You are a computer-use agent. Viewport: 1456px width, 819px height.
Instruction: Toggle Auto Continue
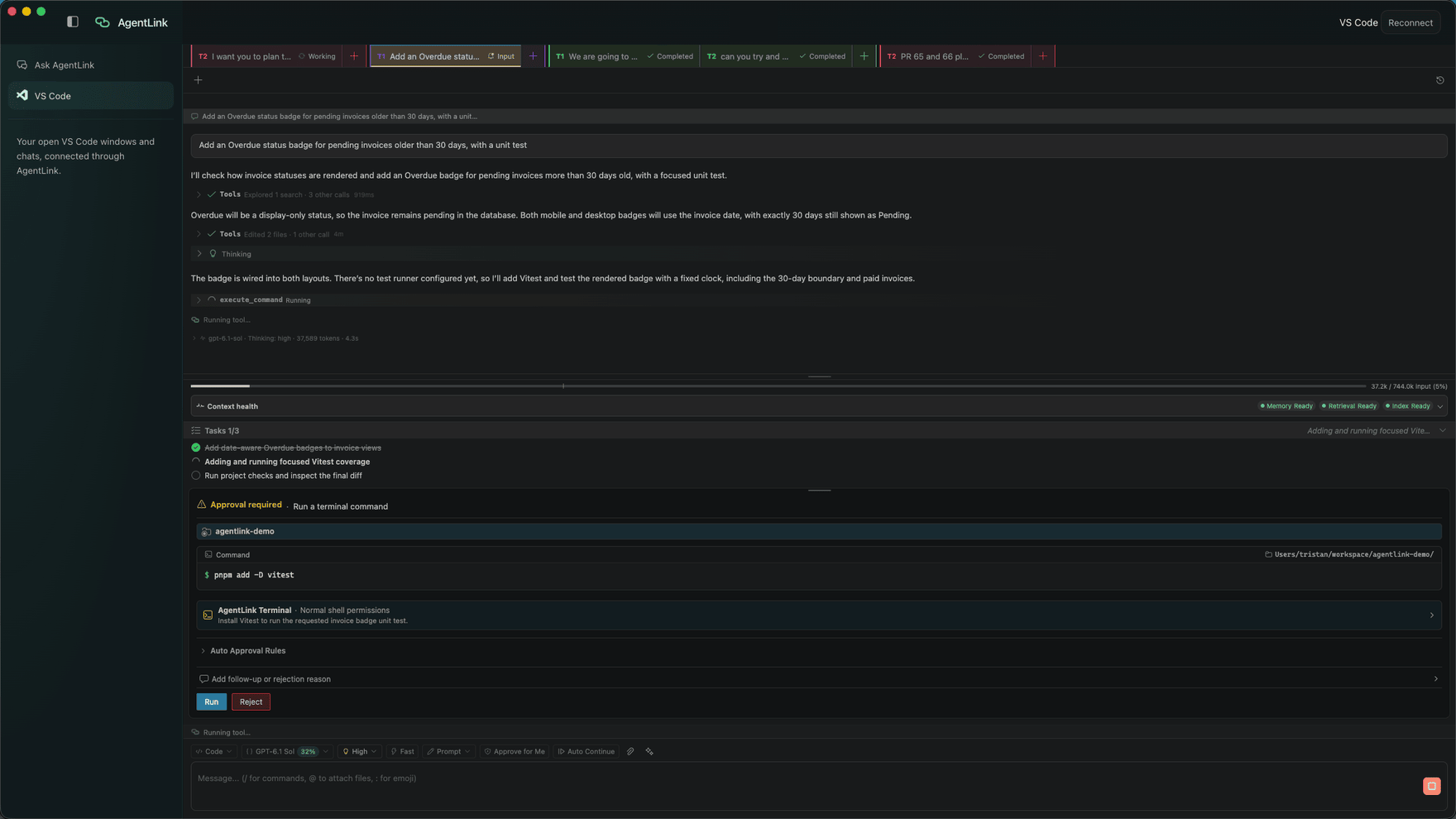pyautogui.click(x=587, y=751)
